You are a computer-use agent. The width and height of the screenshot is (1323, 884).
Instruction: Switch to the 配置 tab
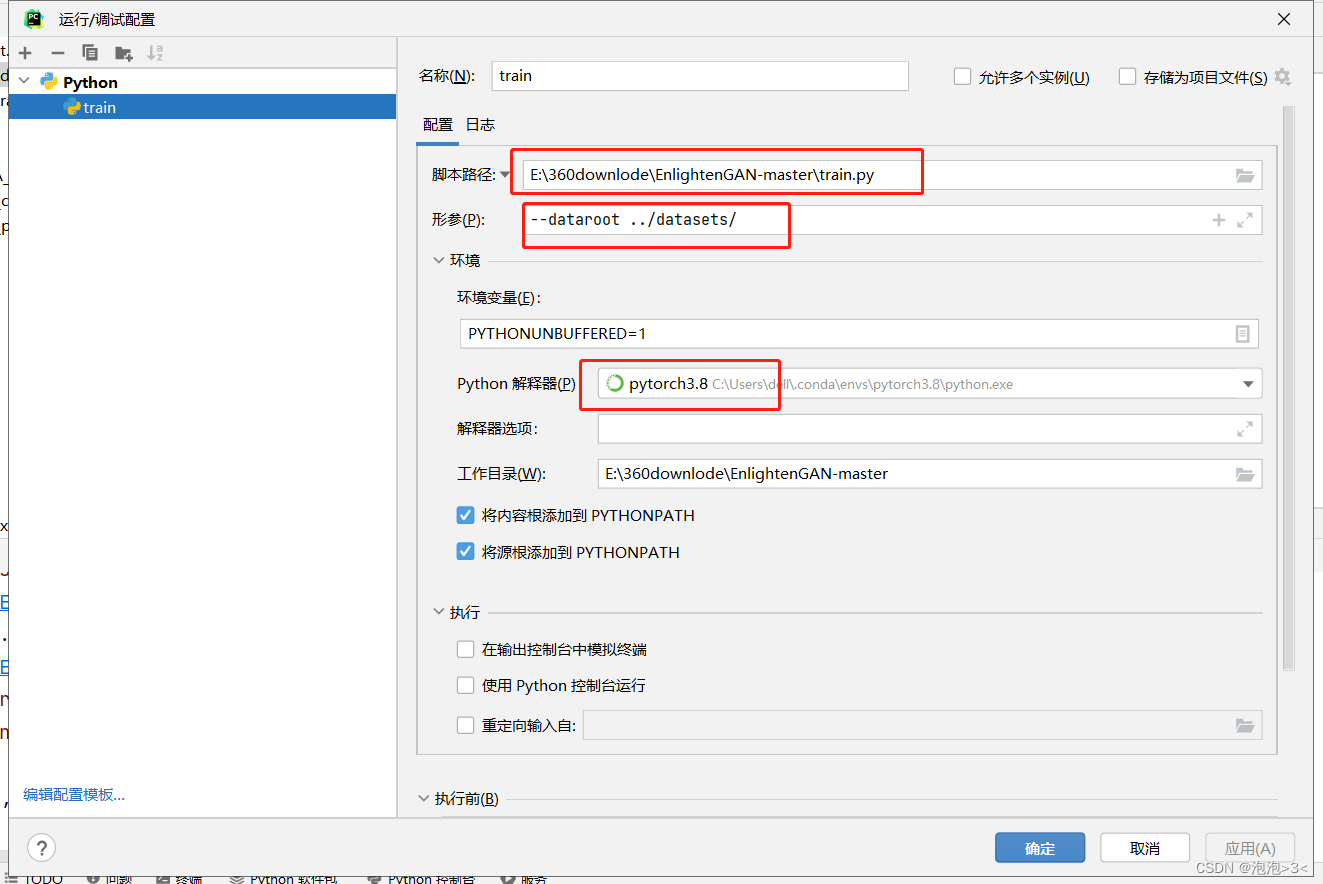point(437,124)
